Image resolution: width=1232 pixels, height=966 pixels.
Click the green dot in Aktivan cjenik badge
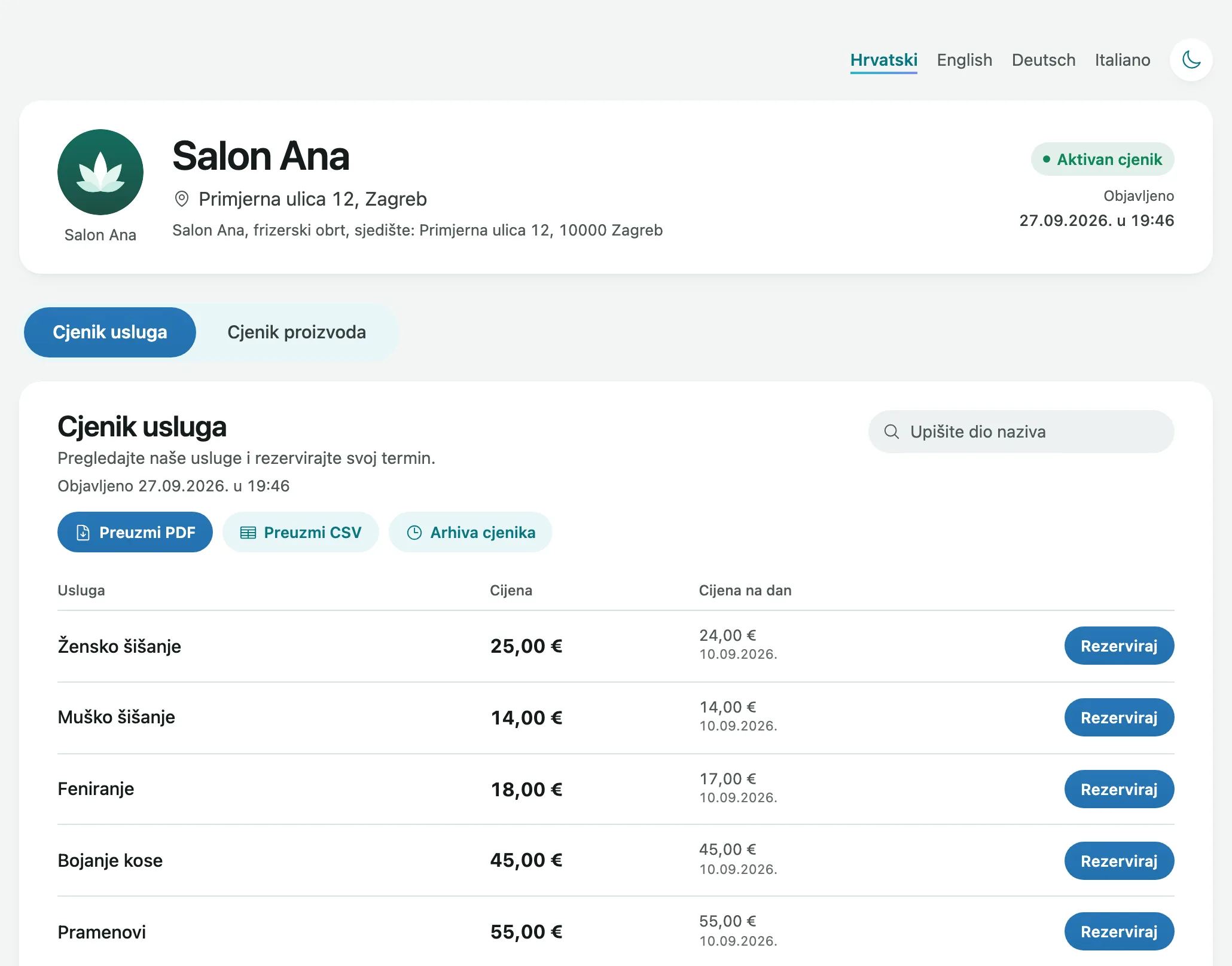1046,159
